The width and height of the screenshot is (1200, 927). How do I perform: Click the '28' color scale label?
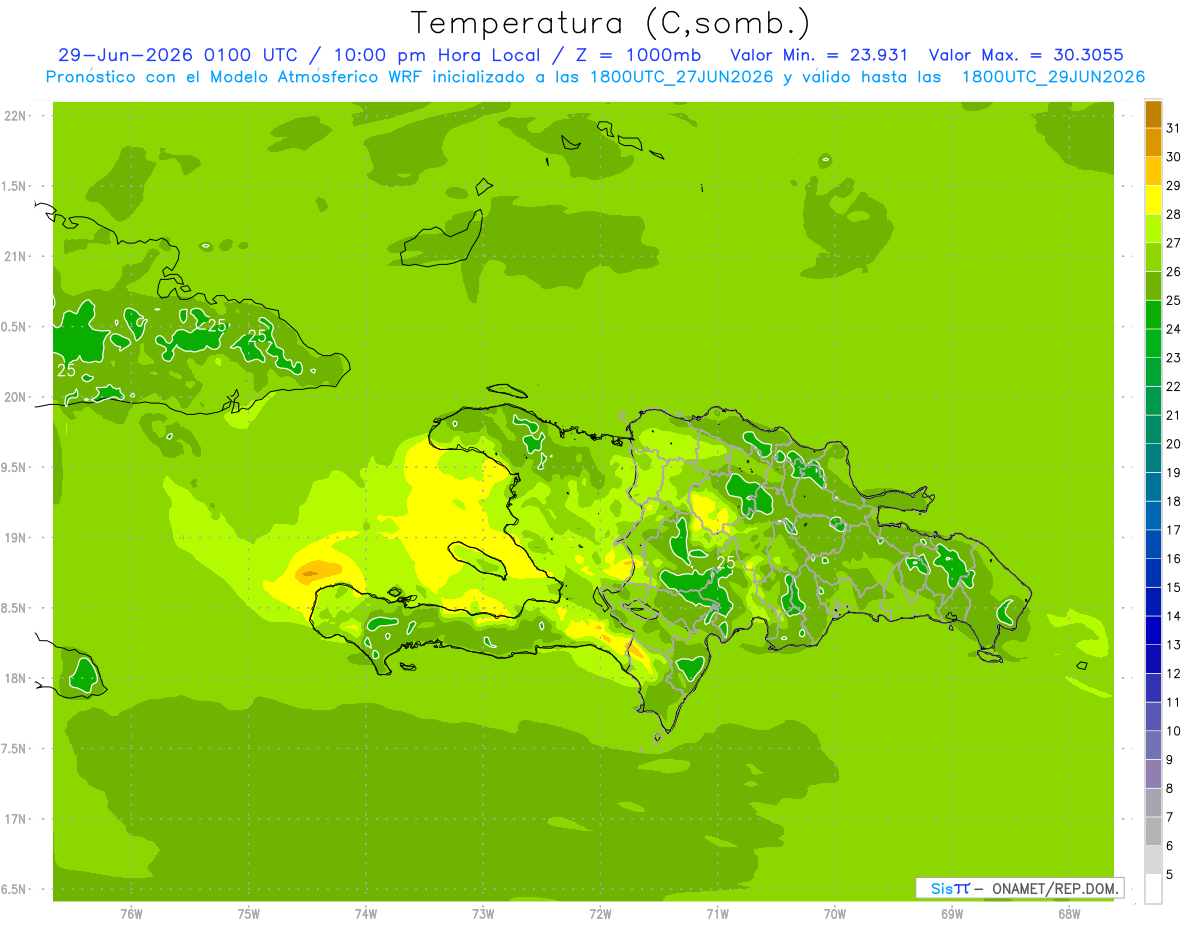pyautogui.click(x=1173, y=214)
